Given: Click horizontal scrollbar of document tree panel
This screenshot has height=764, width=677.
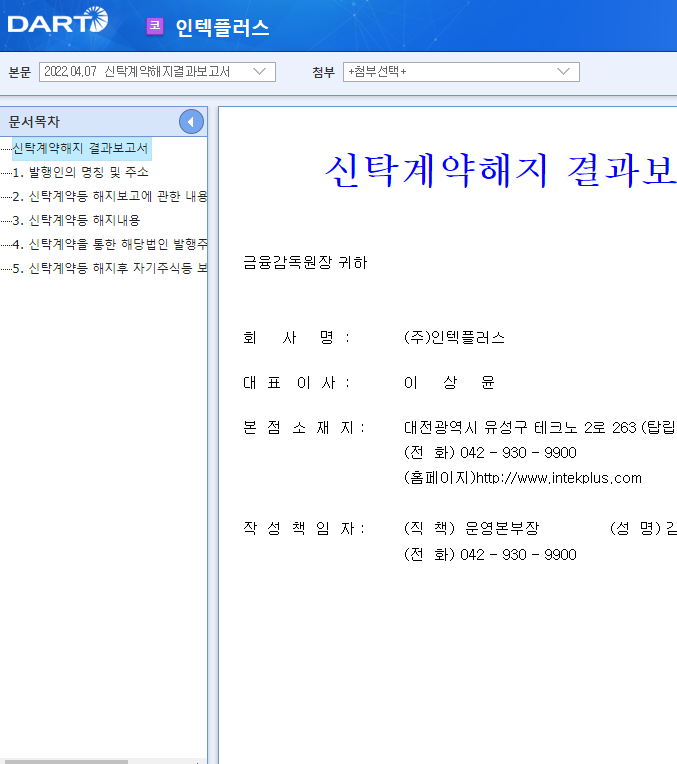Looking at the screenshot, I should click(x=66, y=762).
